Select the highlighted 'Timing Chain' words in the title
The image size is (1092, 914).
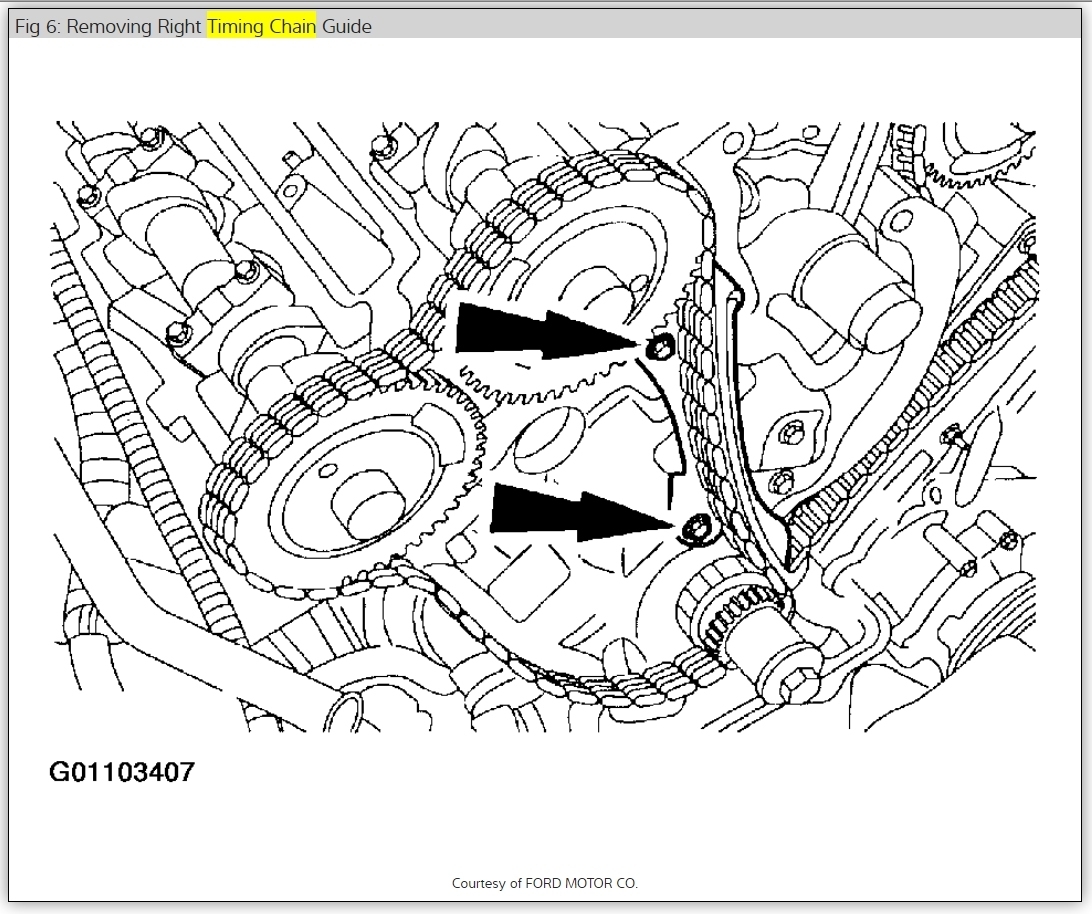click(261, 26)
